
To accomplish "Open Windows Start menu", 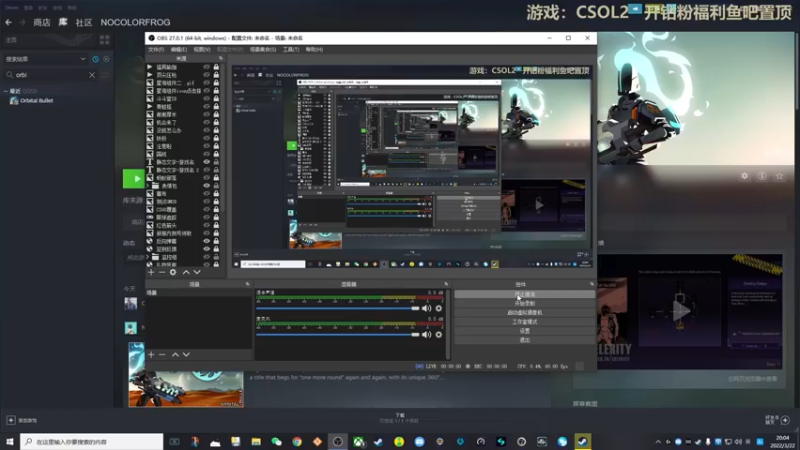I will point(10,442).
